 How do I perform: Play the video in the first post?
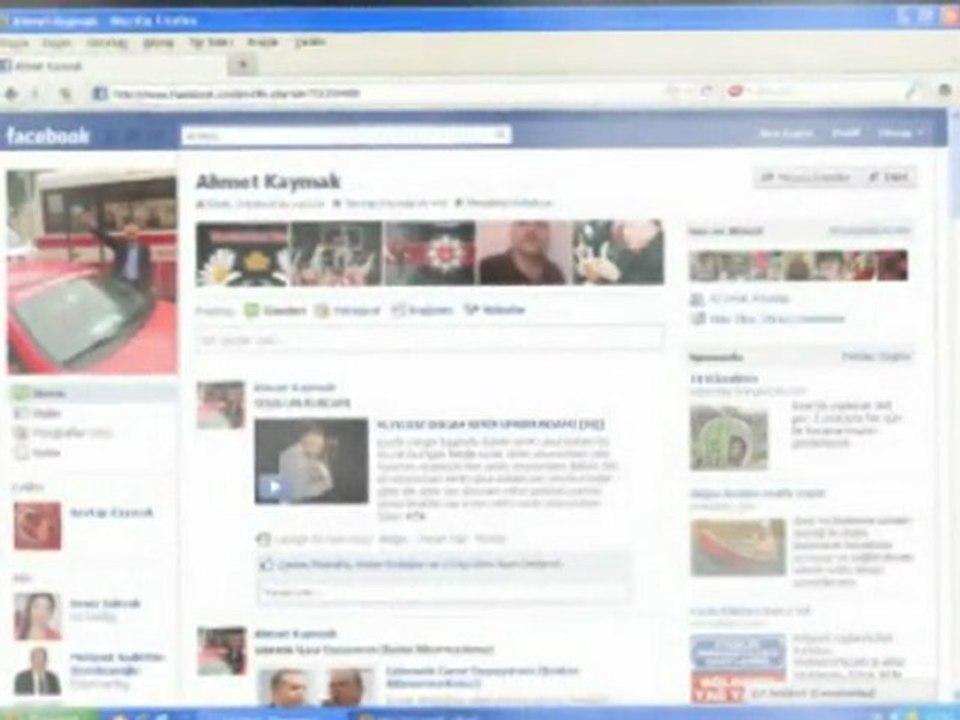coord(272,487)
